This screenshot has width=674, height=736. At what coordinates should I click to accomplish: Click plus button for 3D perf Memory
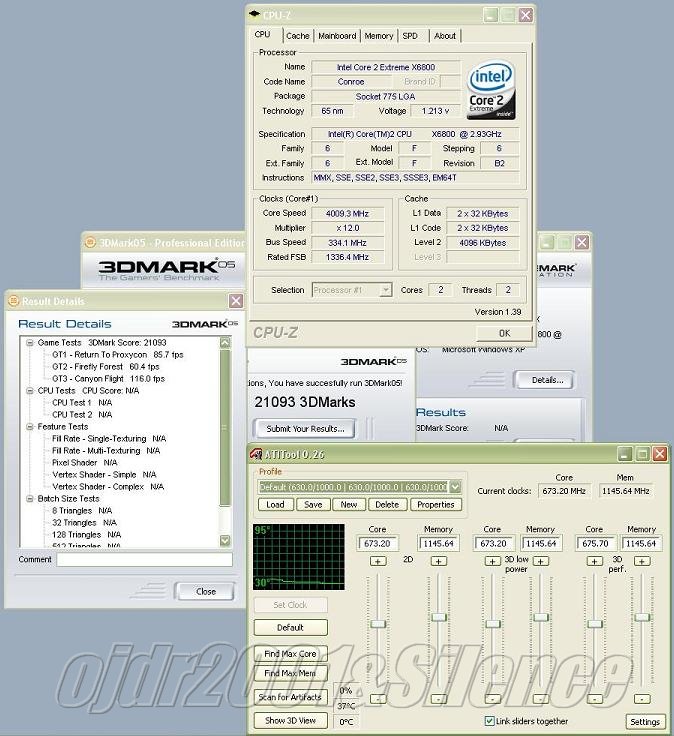[x=642, y=561]
